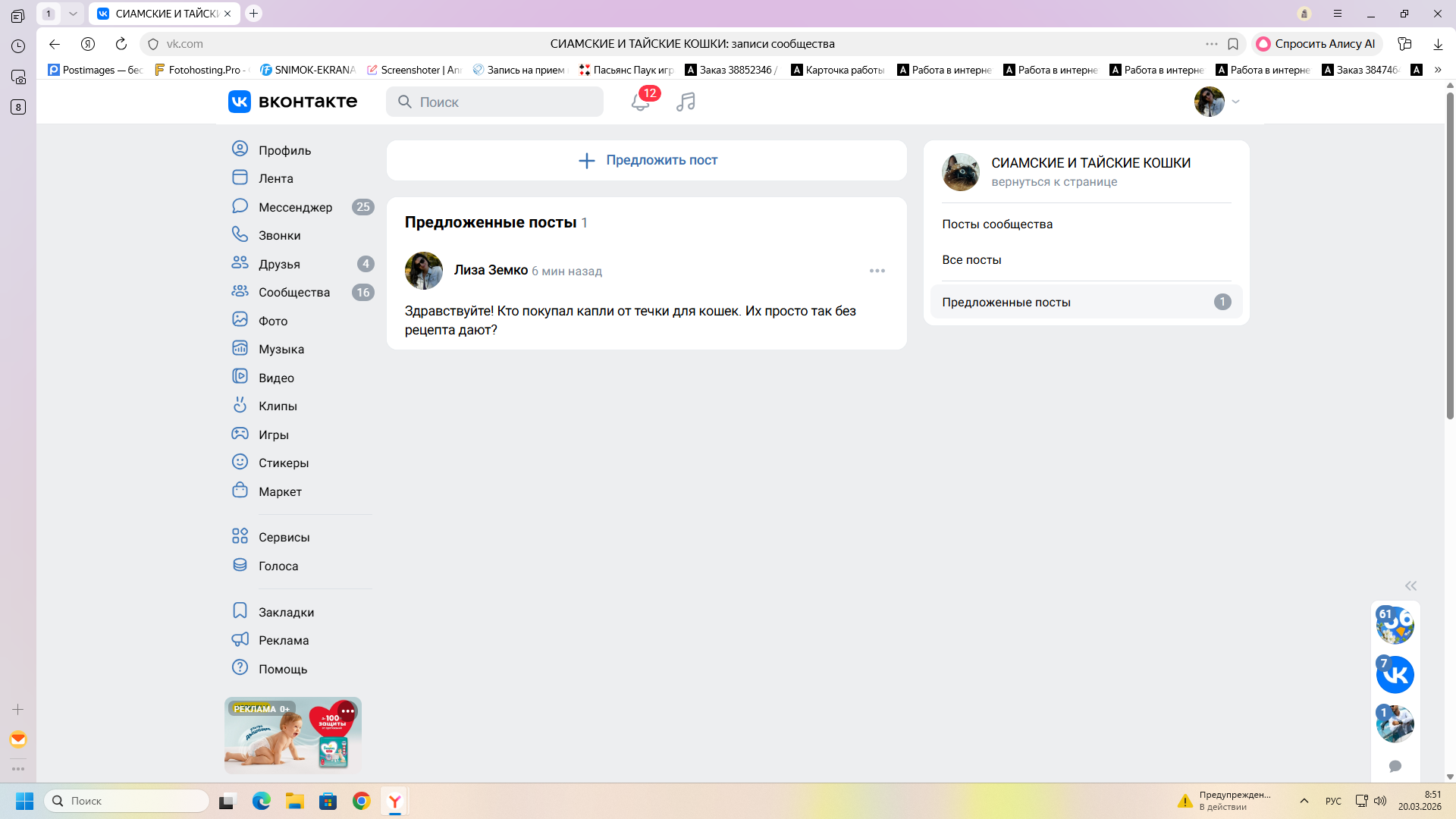Open Clips in the left menu
This screenshot has height=819, width=1456.
278,406
